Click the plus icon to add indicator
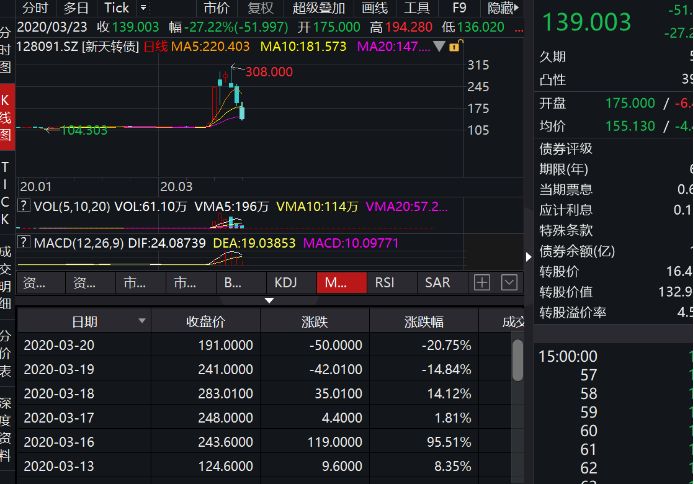The height and width of the screenshot is (484, 694). 482,283
